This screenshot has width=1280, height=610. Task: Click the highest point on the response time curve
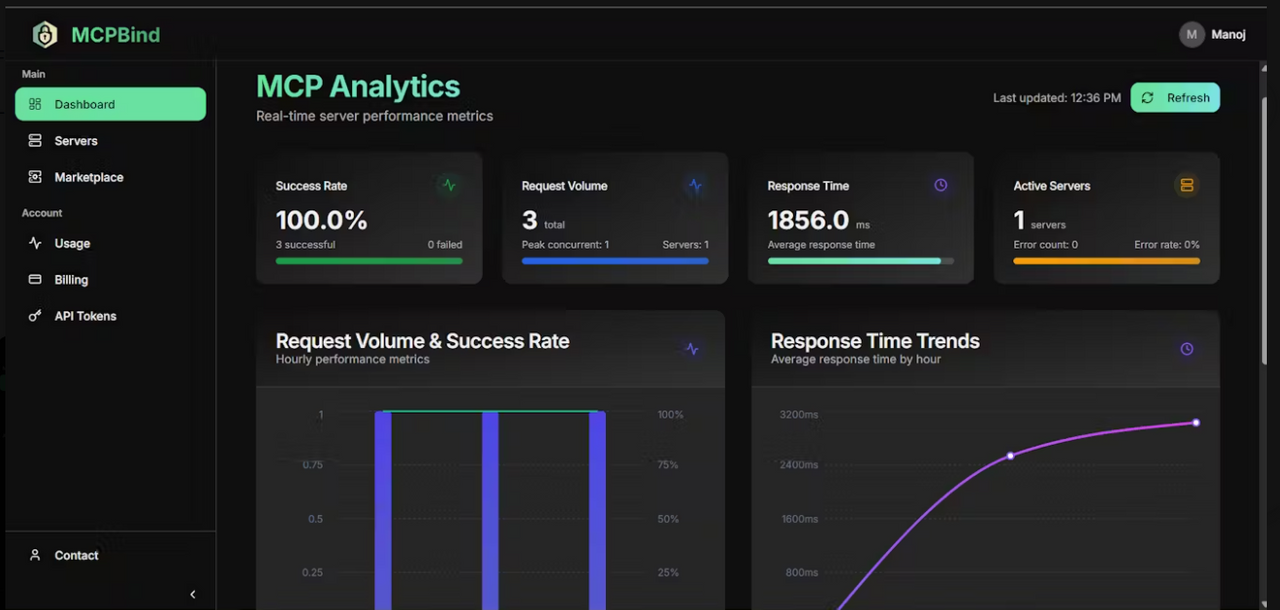(x=1196, y=423)
